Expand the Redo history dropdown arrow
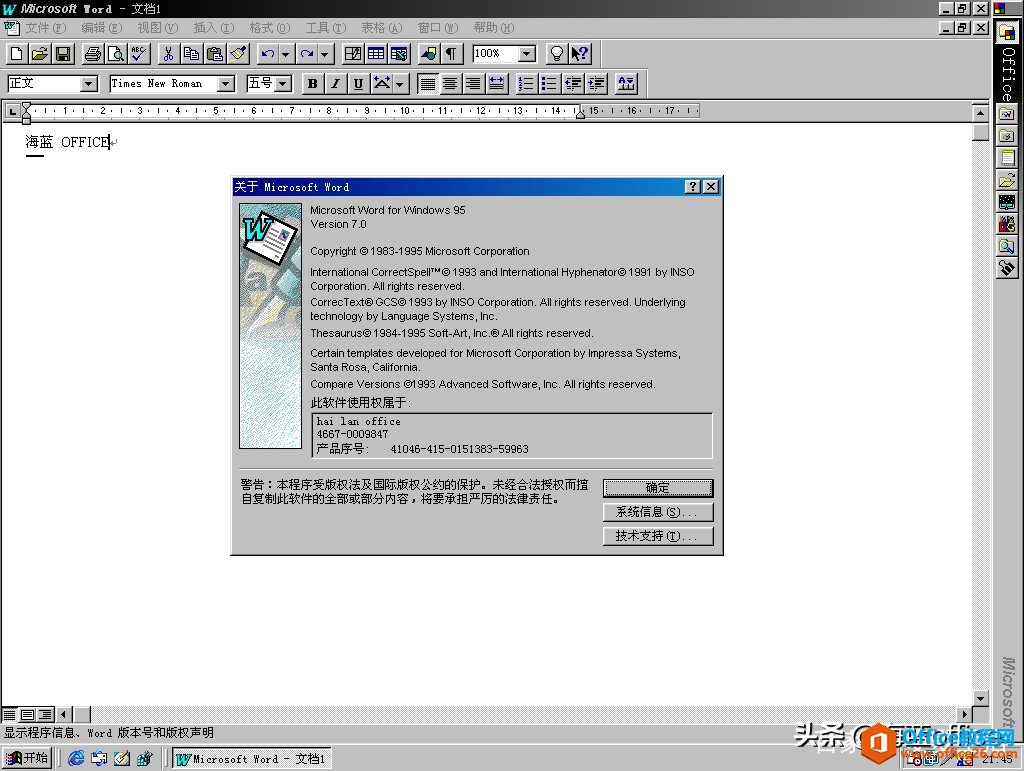The width and height of the screenshot is (1024, 771). click(x=325, y=54)
